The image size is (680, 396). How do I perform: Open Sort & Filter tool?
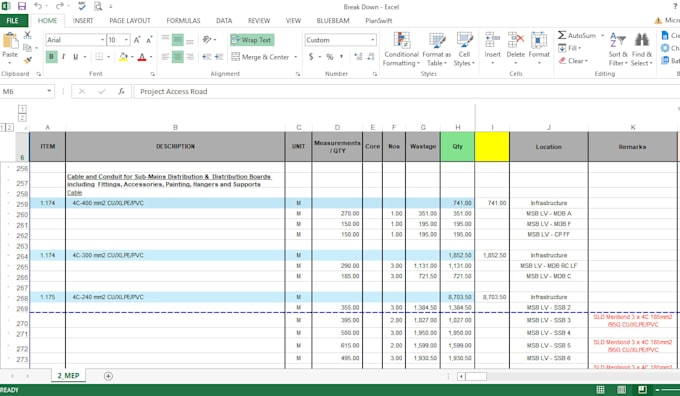click(x=618, y=49)
